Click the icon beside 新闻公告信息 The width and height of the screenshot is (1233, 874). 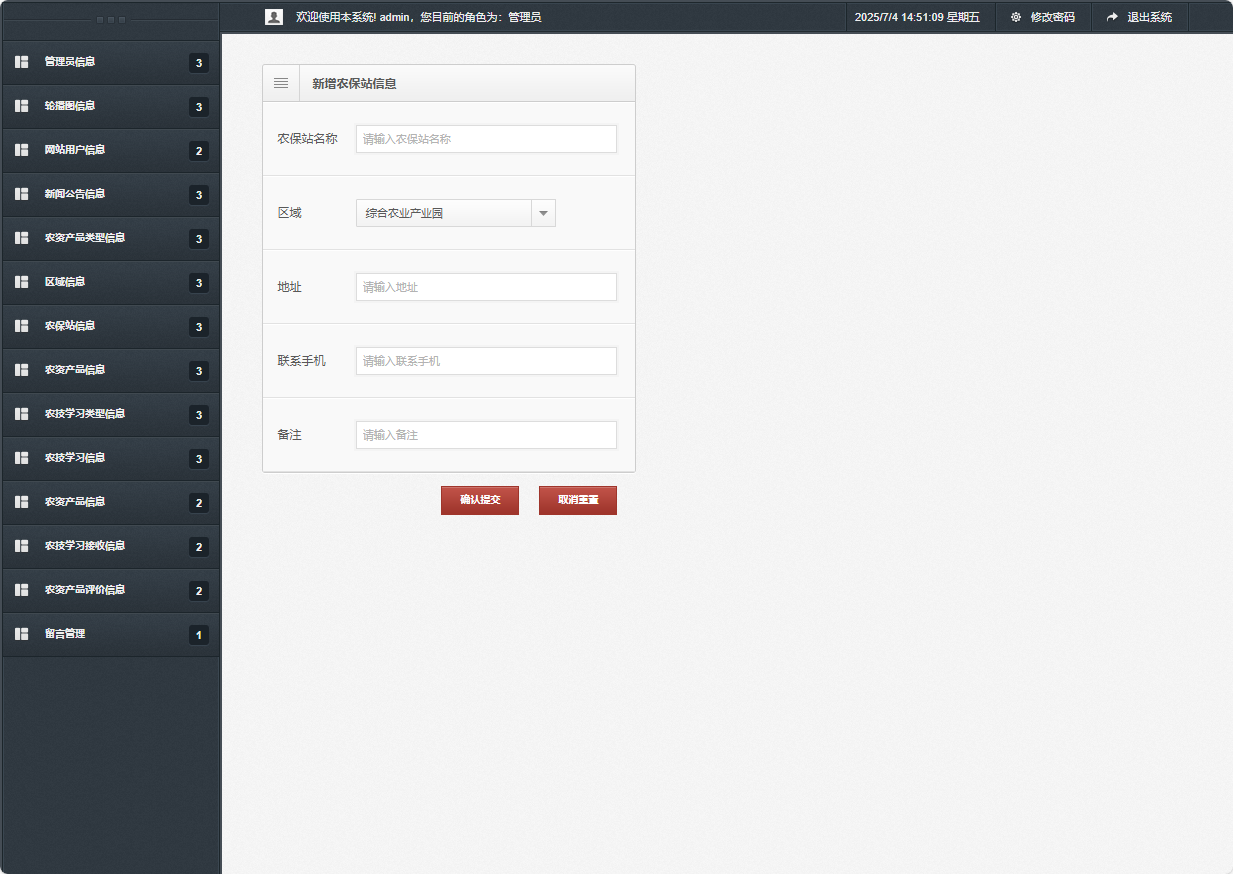21,194
